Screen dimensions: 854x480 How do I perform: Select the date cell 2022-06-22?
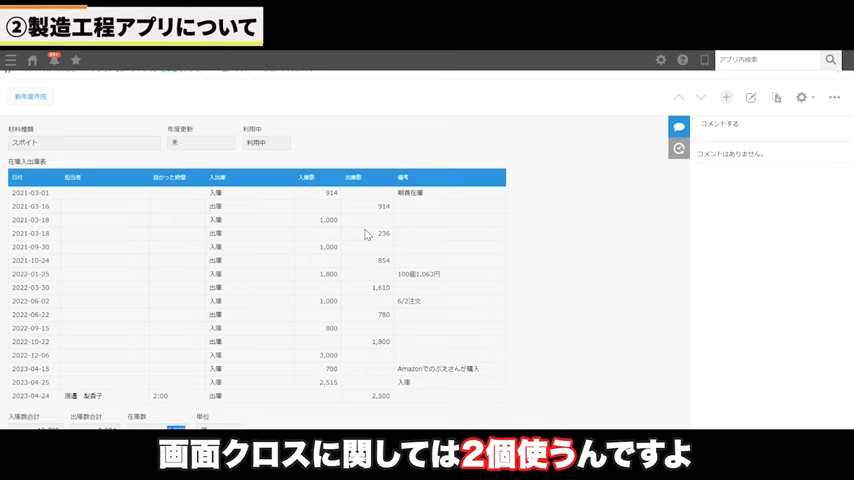30,315
